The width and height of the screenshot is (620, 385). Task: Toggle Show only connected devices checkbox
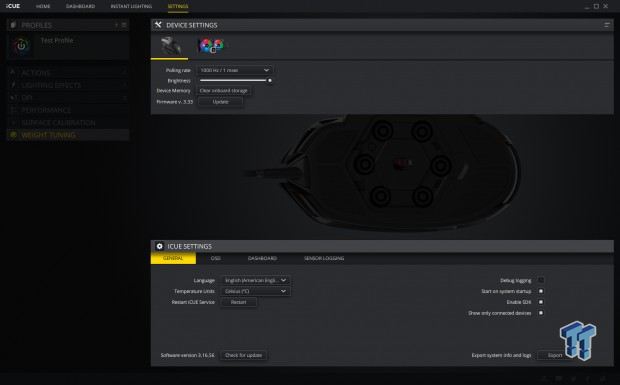point(541,313)
